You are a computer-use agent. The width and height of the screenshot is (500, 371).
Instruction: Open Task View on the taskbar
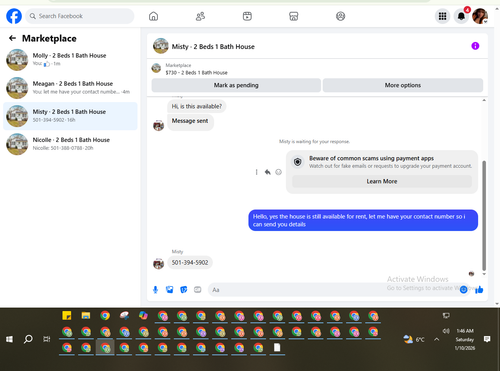[47, 339]
